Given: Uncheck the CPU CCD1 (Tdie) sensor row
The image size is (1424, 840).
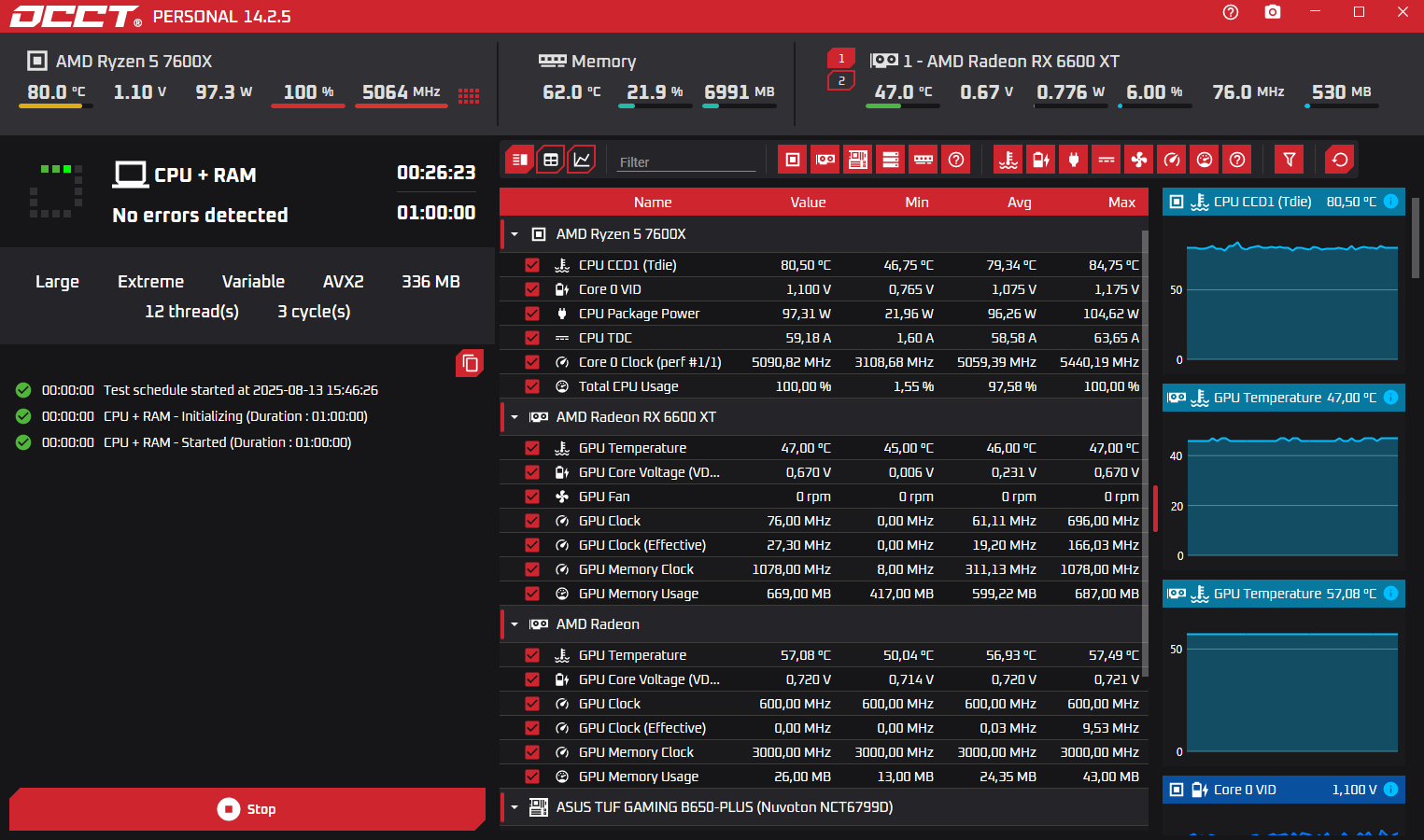Looking at the screenshot, I should pos(532,265).
